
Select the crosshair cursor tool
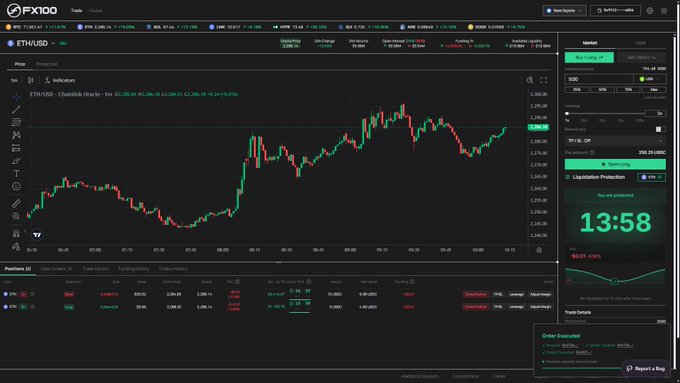[16, 97]
